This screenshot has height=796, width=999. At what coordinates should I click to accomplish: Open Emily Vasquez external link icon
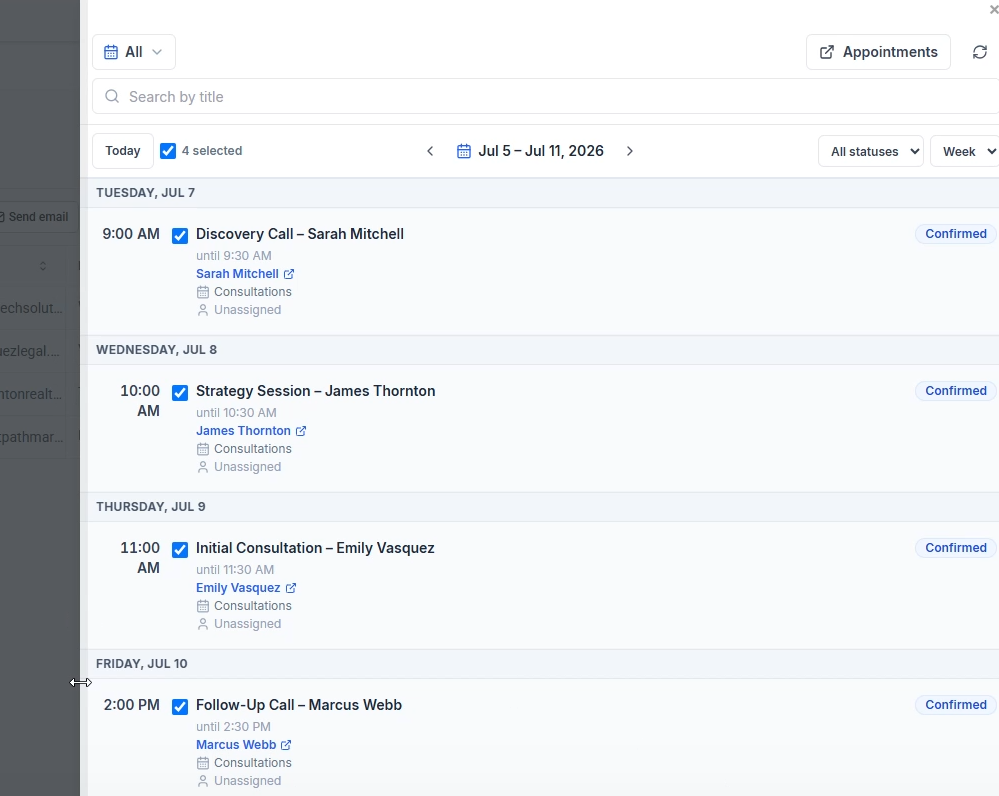click(x=291, y=588)
